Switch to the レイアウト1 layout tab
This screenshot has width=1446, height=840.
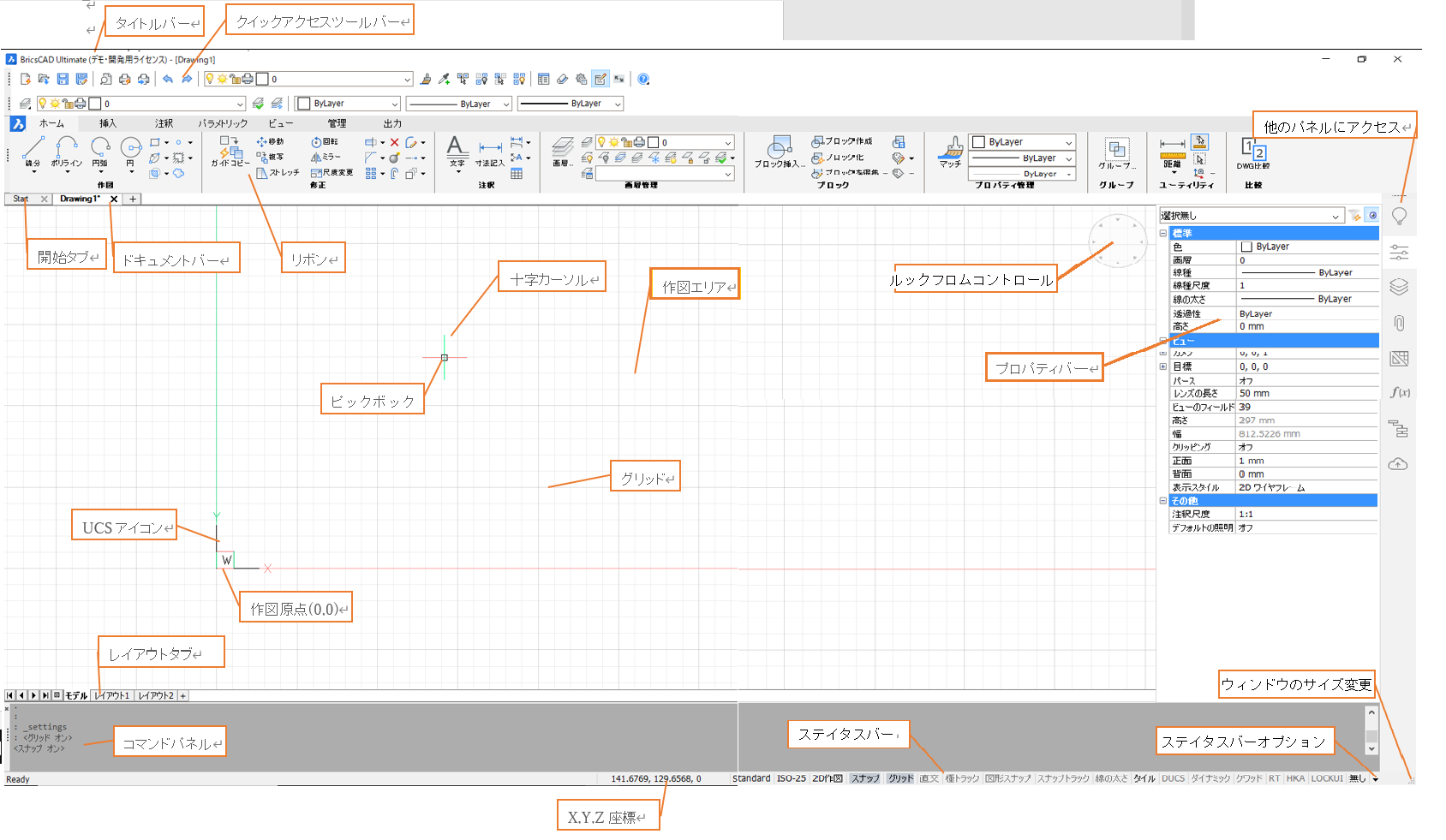point(112,695)
